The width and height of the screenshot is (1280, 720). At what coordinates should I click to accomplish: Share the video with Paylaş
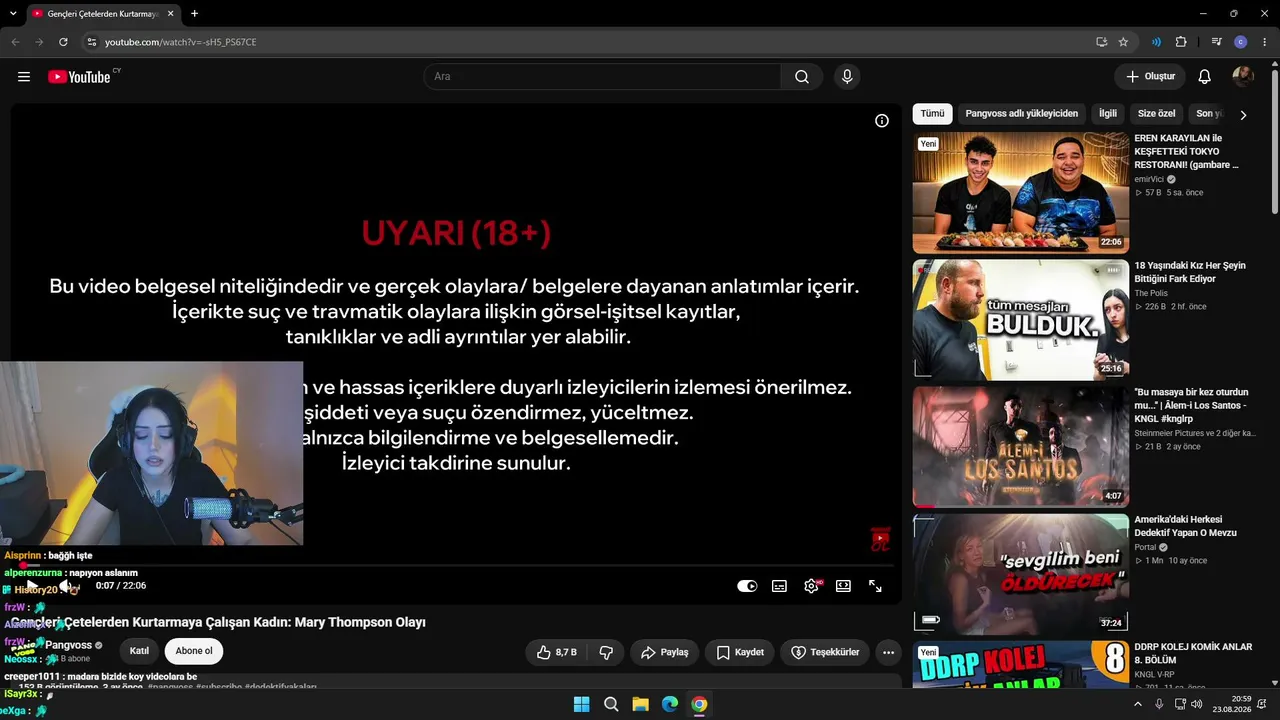click(664, 652)
